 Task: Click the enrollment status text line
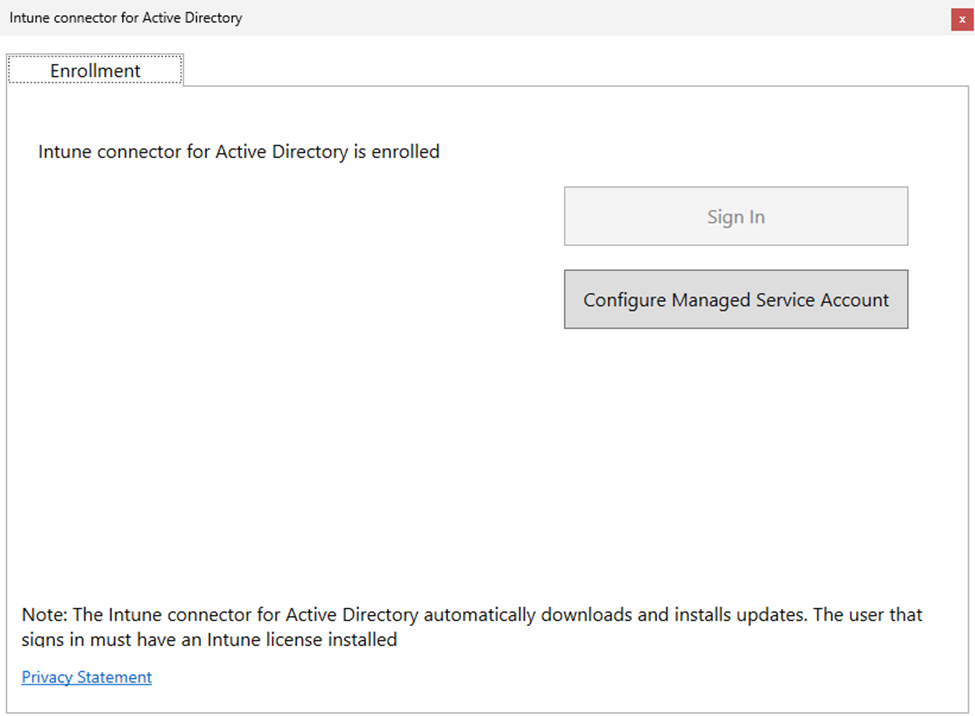click(x=239, y=152)
